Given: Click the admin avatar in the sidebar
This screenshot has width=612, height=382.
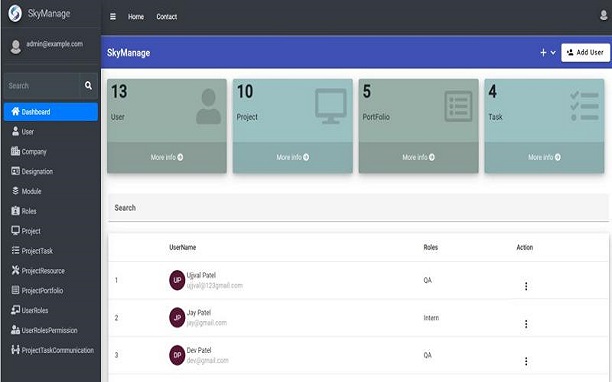Looking at the screenshot, I should coord(16,47).
